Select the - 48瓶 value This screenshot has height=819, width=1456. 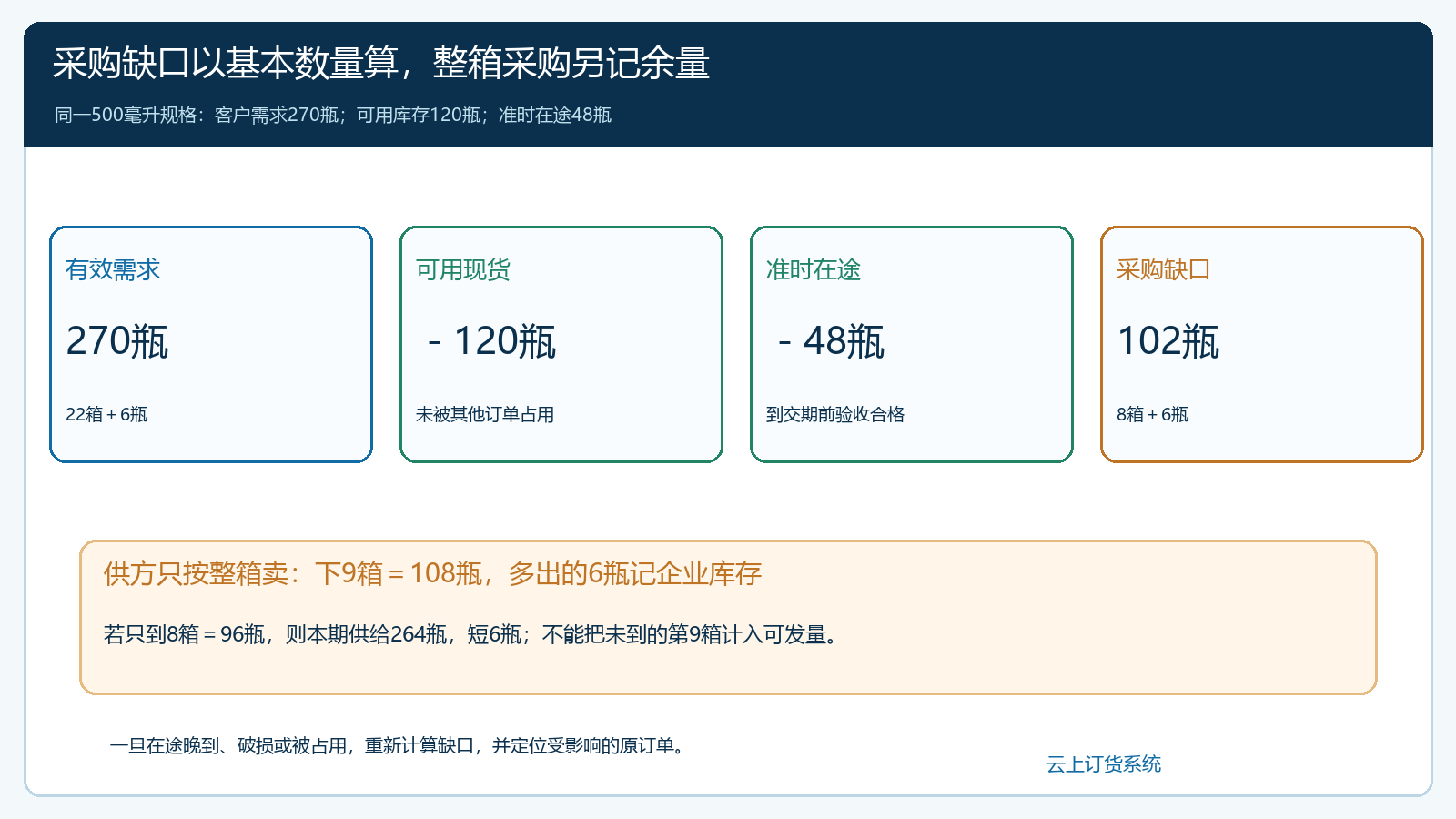(x=831, y=341)
